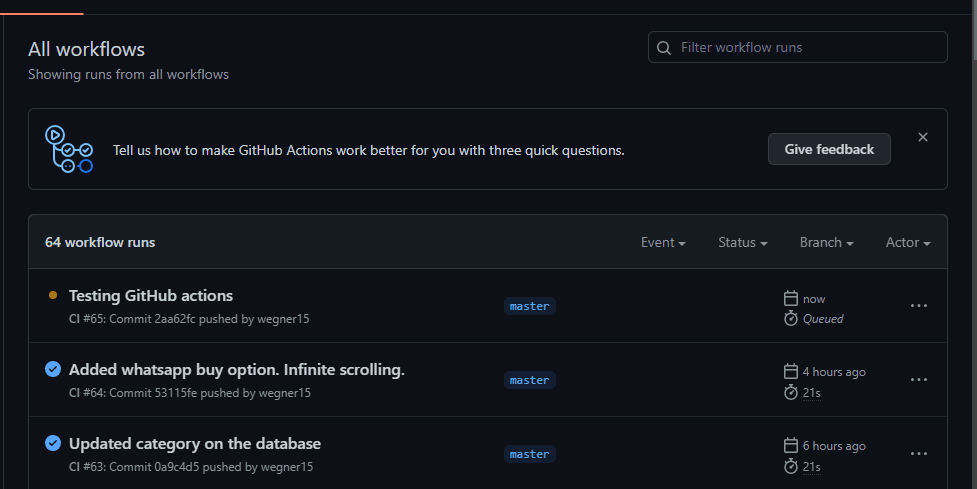
Task: Open options menu for Added whatsapp buy option run
Action: [x=919, y=380]
